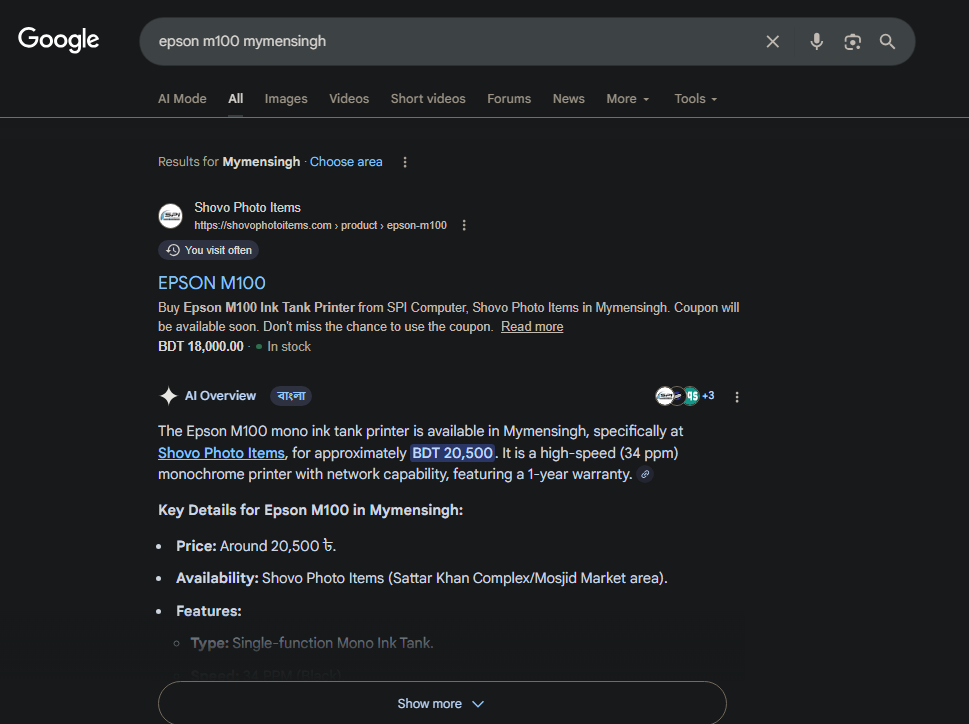The width and height of the screenshot is (969, 724).
Task: Switch to the Images tab
Action: pyautogui.click(x=286, y=99)
